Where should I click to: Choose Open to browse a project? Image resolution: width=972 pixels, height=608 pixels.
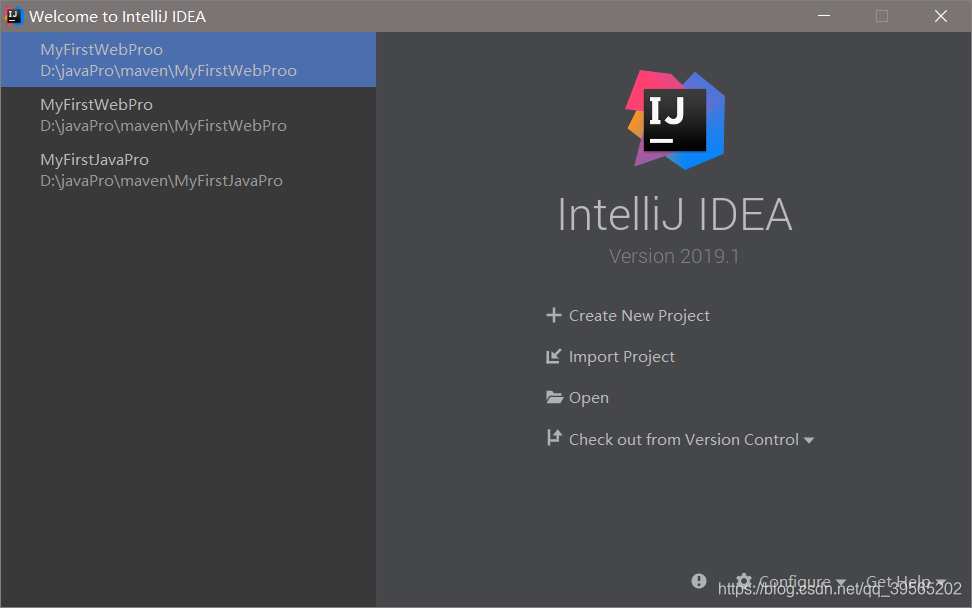click(x=589, y=398)
